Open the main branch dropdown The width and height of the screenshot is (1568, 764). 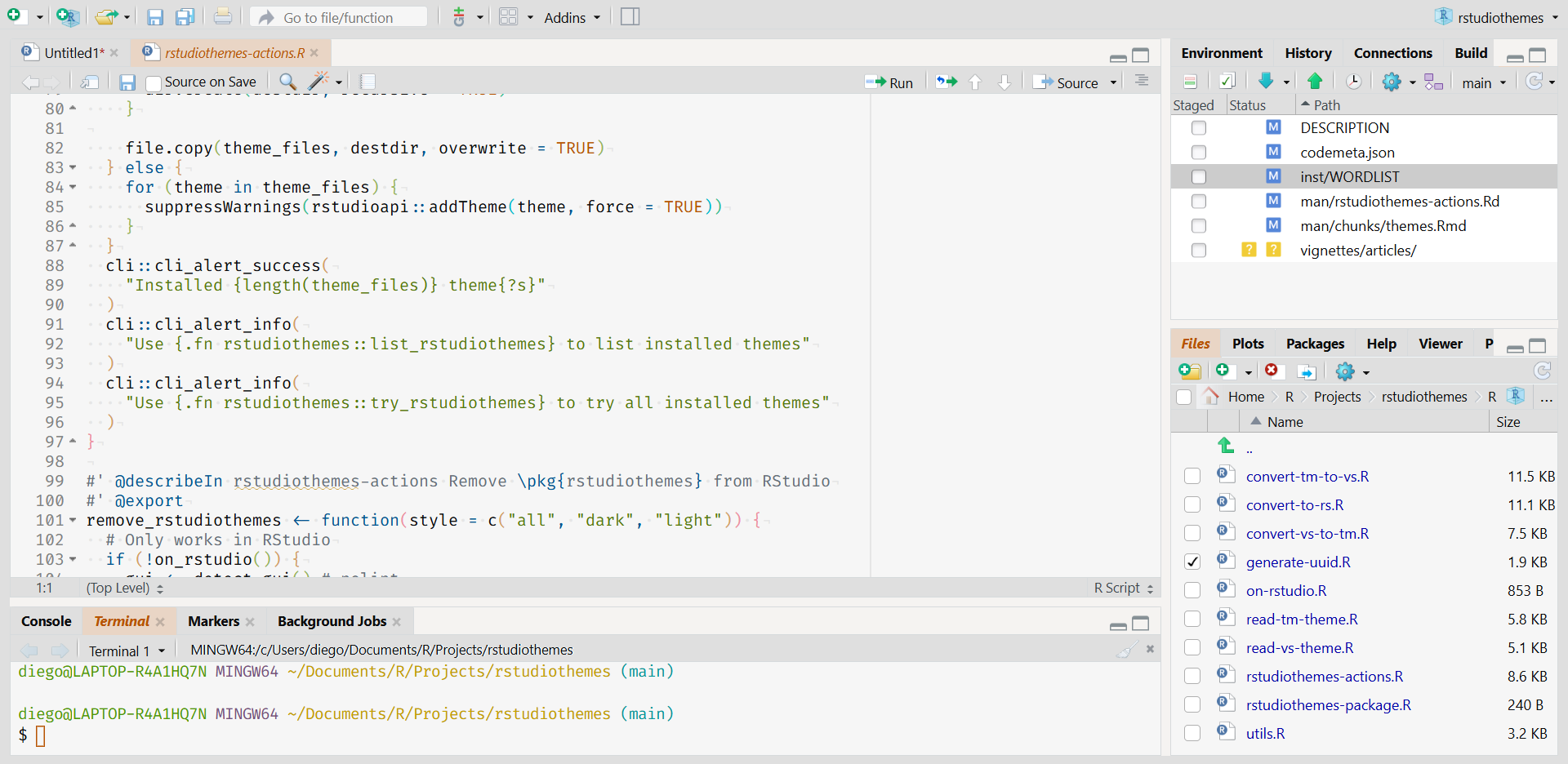(1483, 82)
